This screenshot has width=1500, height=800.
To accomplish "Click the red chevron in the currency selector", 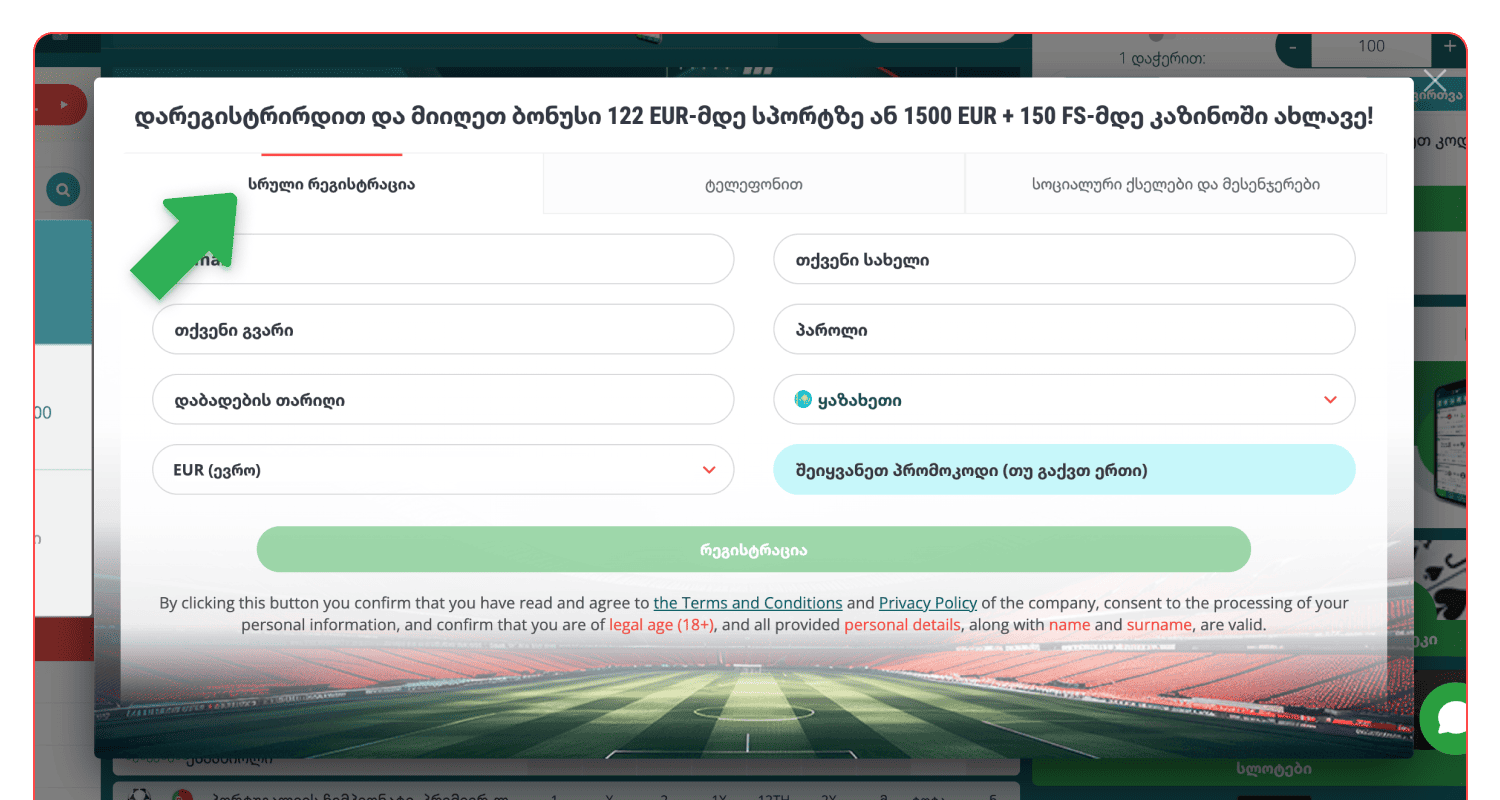I will (x=709, y=470).
